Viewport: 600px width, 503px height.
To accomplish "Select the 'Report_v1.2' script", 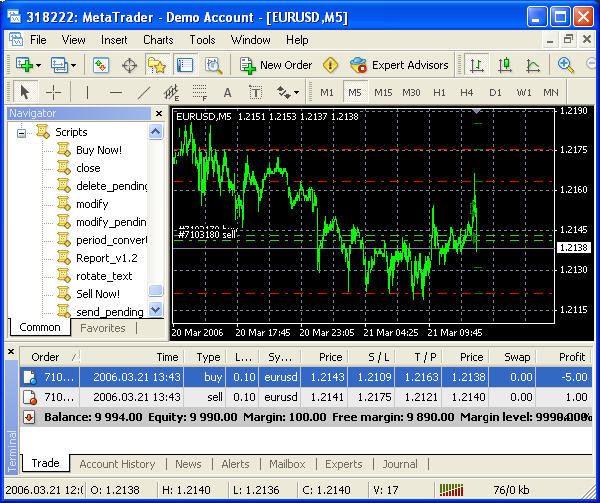I will (107, 258).
